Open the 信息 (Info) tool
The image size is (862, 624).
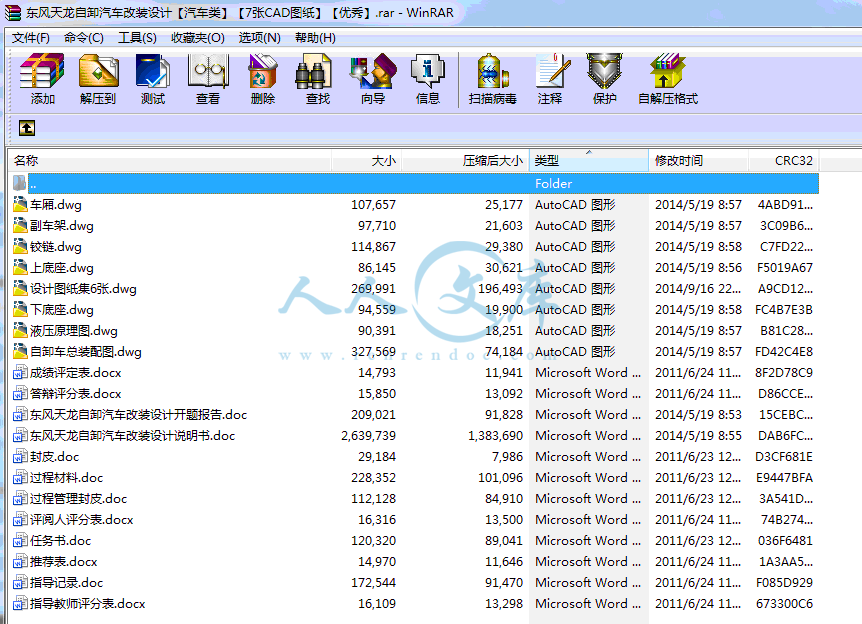pos(428,71)
